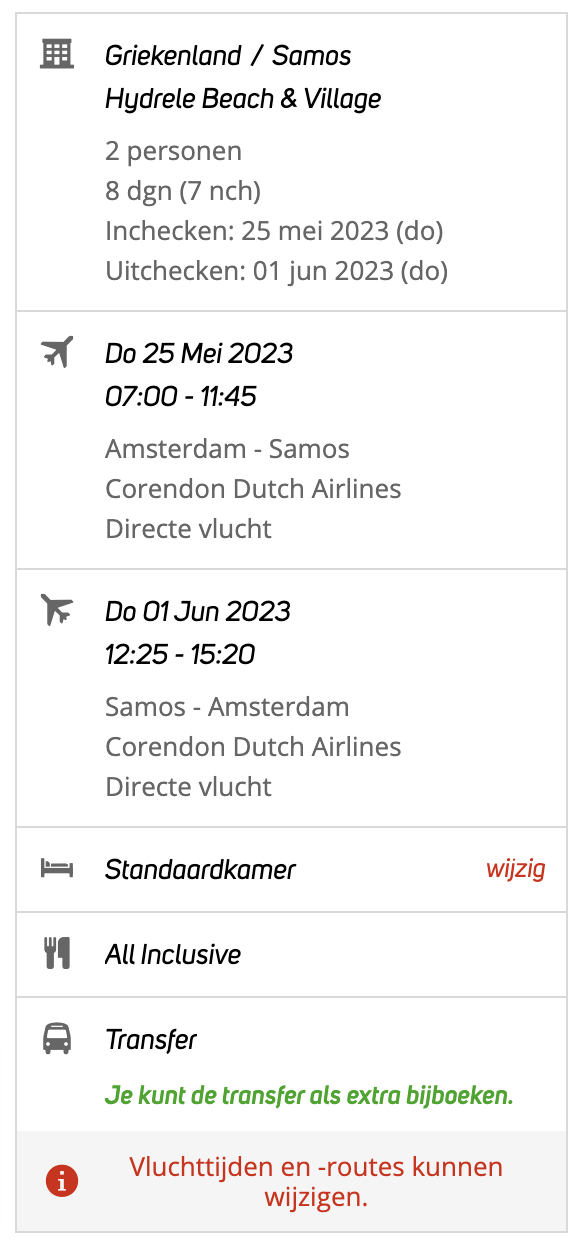
Task: Select the Hydrele Beach & Village hotel name
Action: [x=243, y=99]
